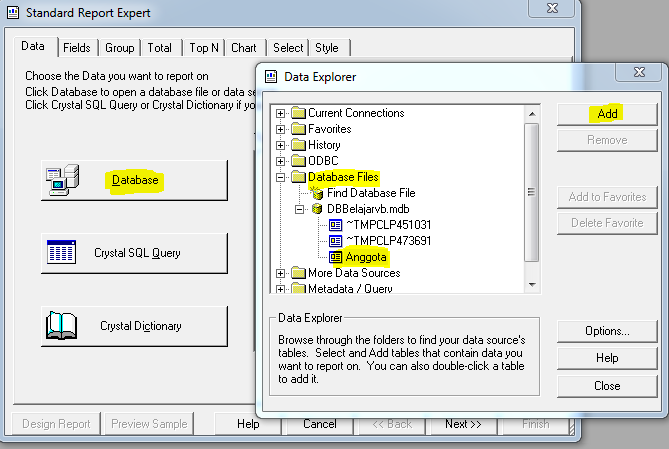This screenshot has height=449, width=669.
Task: Open the Data tab
Action: [x=33, y=46]
